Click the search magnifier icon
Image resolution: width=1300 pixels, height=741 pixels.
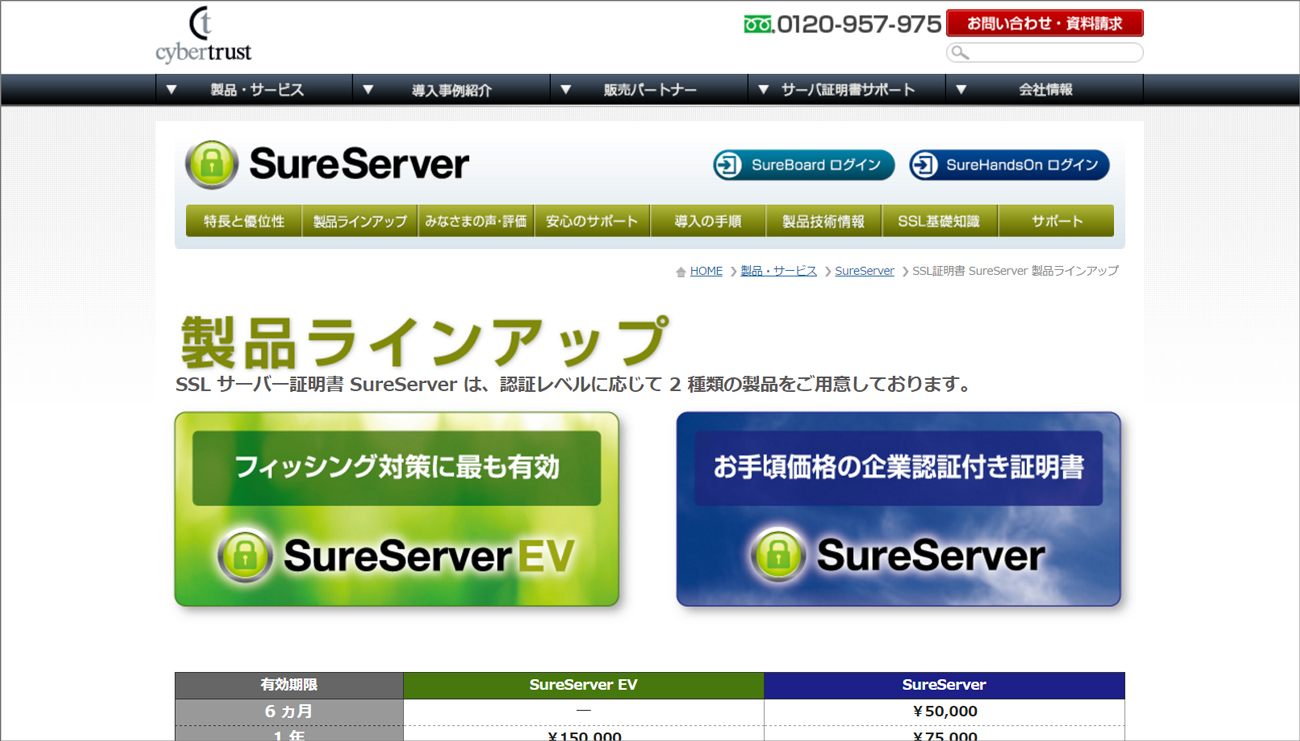[960, 53]
